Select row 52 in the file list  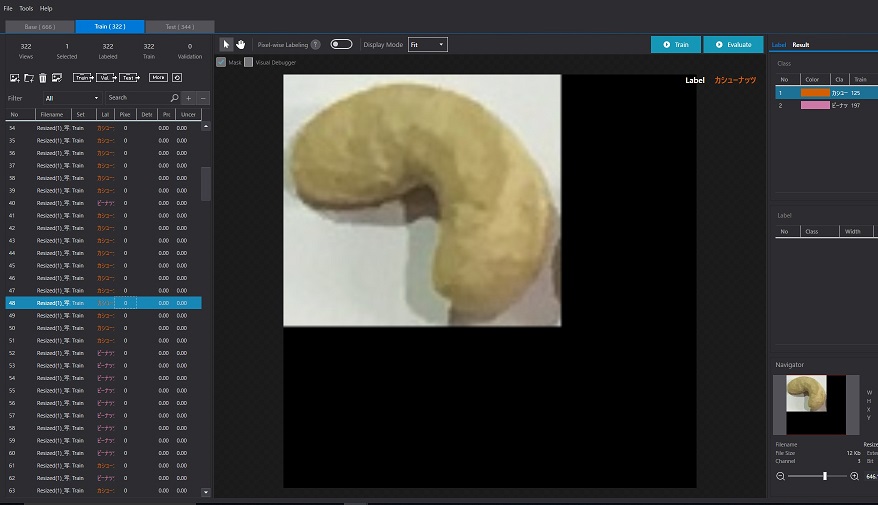(x=103, y=353)
